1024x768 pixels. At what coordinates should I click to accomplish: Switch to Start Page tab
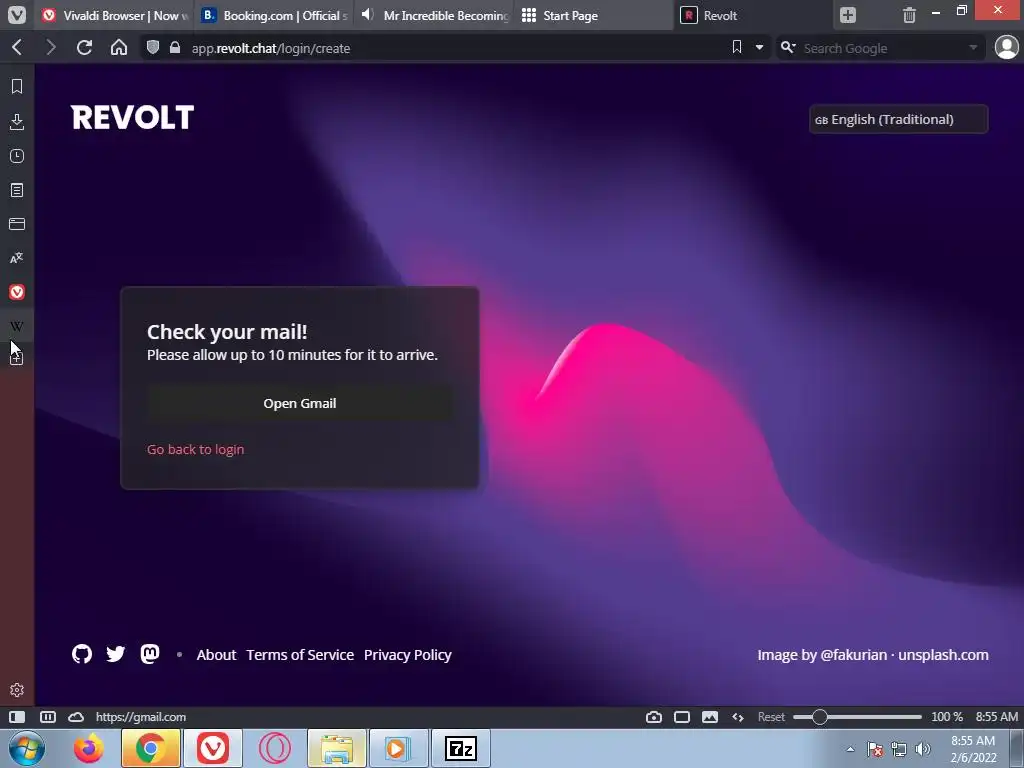[x=593, y=15]
